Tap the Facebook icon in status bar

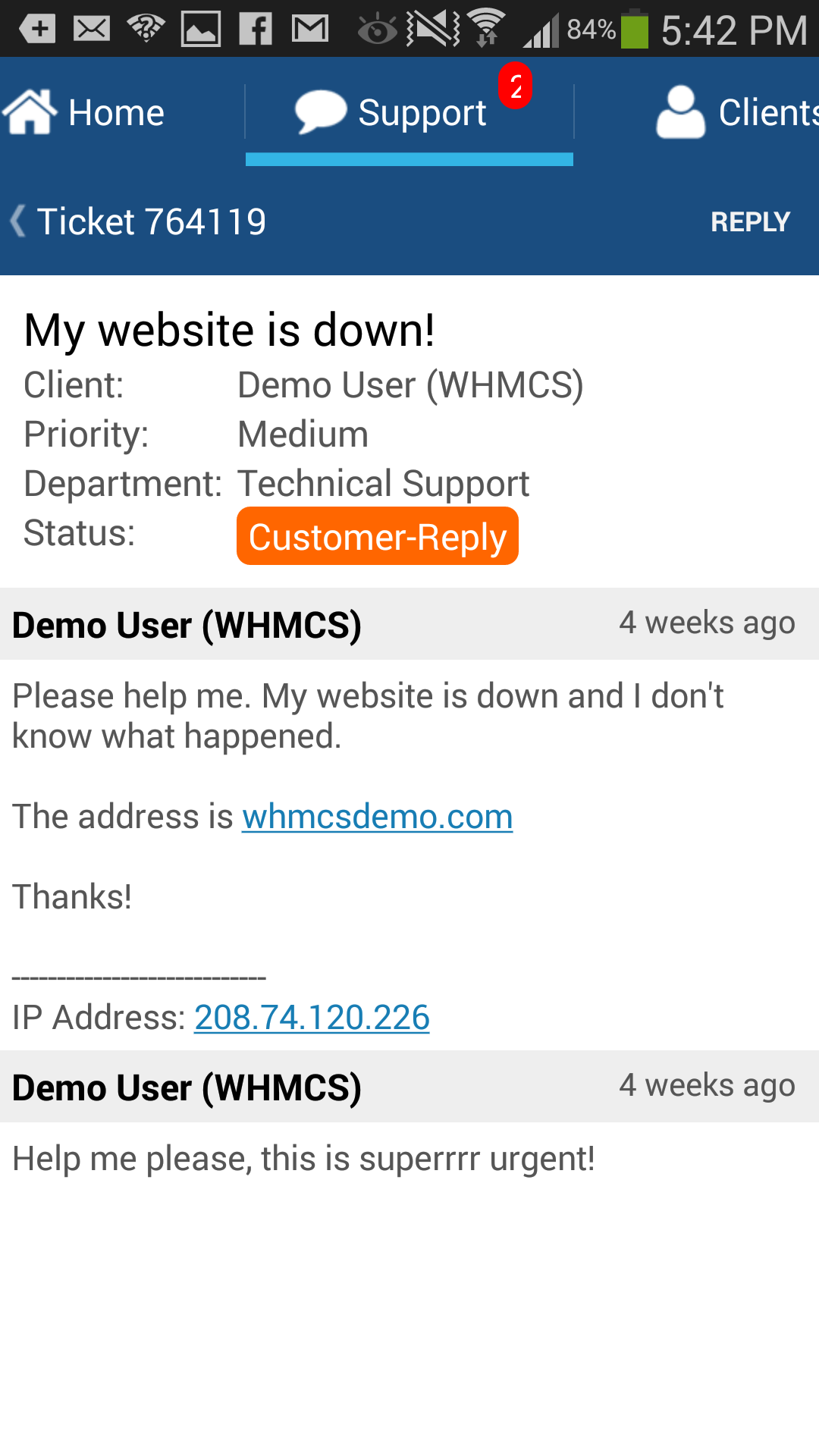click(256, 30)
